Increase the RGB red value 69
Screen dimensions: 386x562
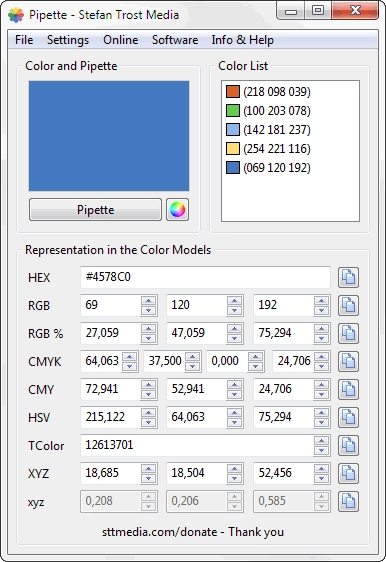coord(148,301)
